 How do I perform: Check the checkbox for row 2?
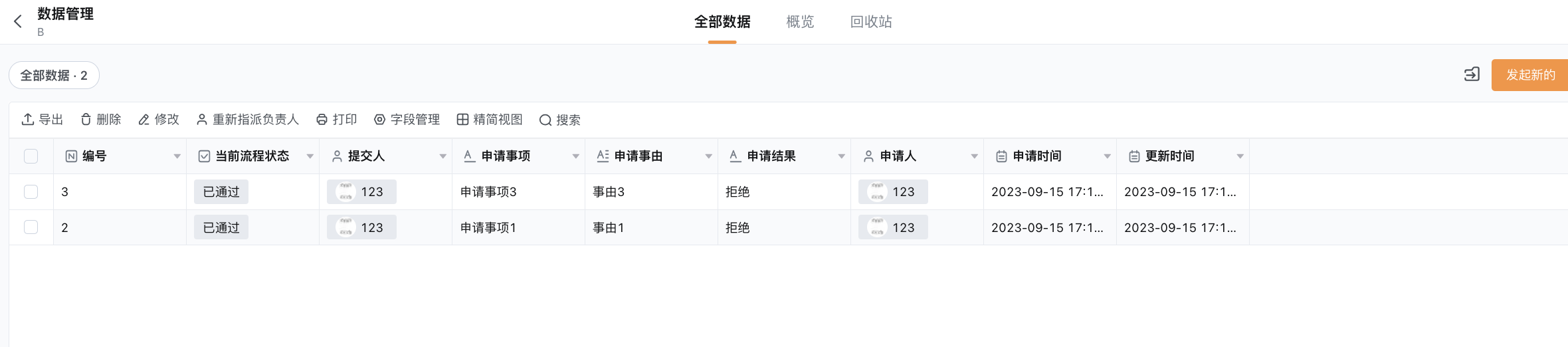(x=31, y=227)
